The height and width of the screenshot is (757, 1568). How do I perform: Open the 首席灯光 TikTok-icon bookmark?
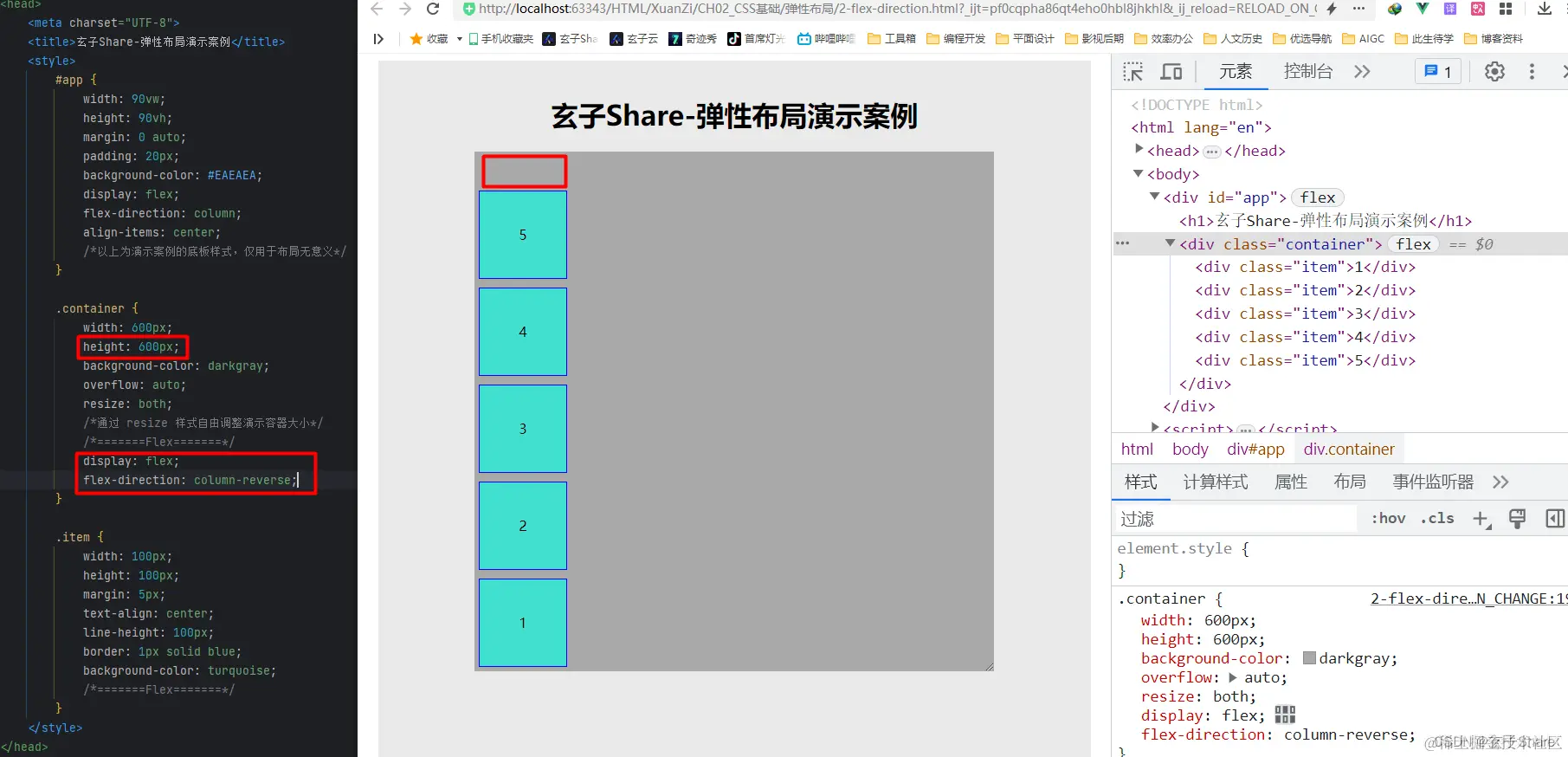[756, 39]
